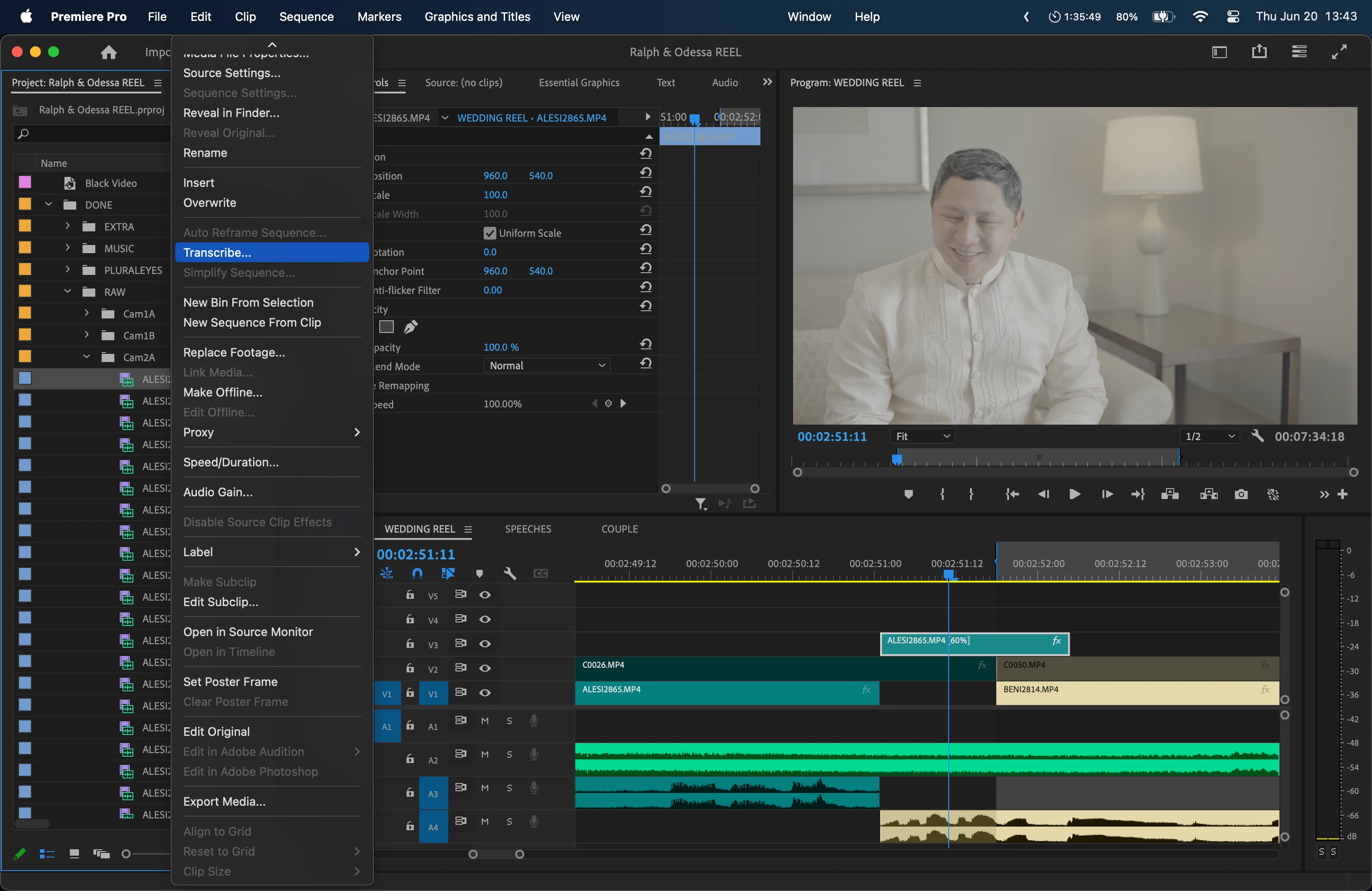Toggle Snap in Timeline magnet icon
The image size is (1372, 891).
(x=417, y=573)
